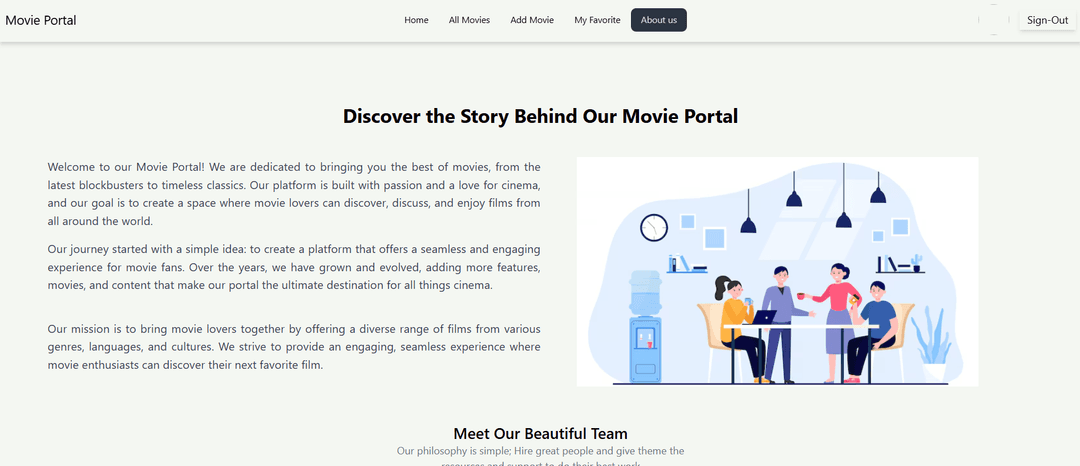
Task: Click the blue potted plant in the illustration
Action: tap(931, 342)
